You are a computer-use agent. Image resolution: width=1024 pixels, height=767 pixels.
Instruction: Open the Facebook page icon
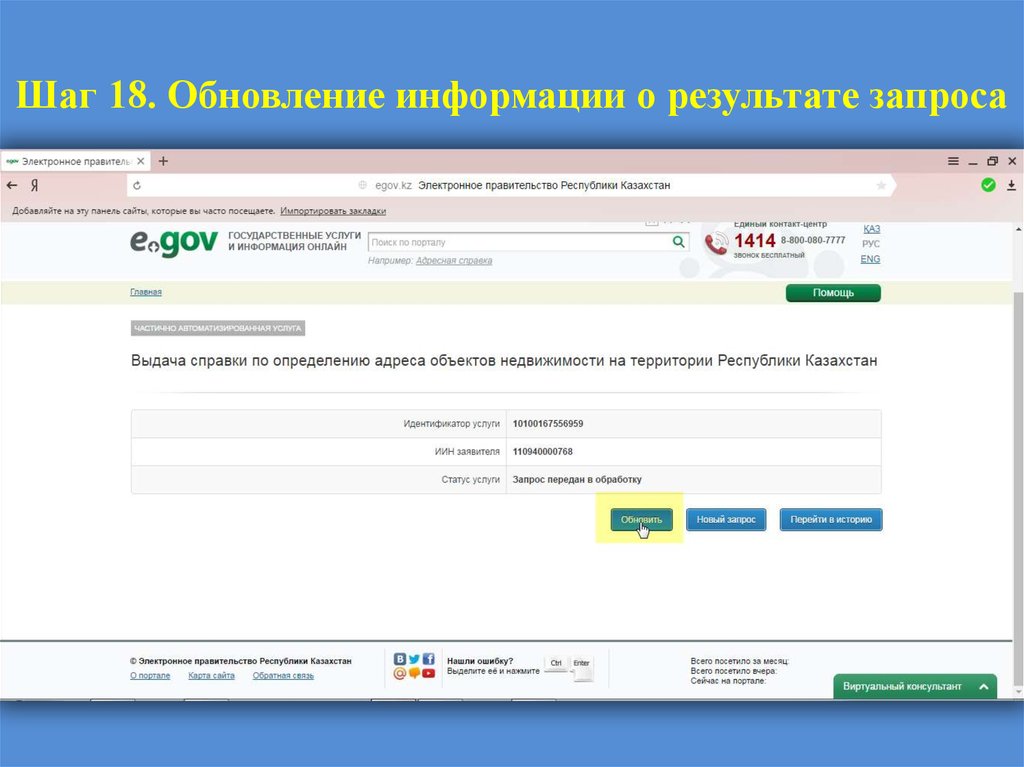(428, 658)
